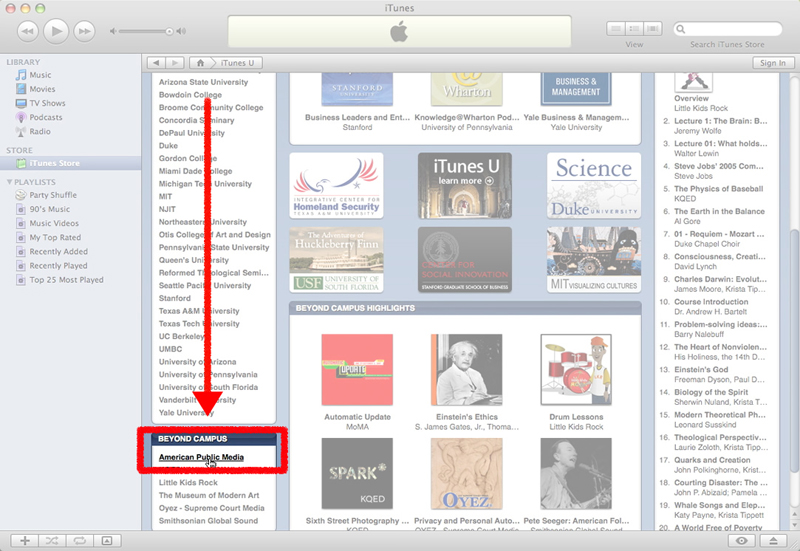Open Center for Social Innovation banner
800x551 pixels.
tap(465, 260)
